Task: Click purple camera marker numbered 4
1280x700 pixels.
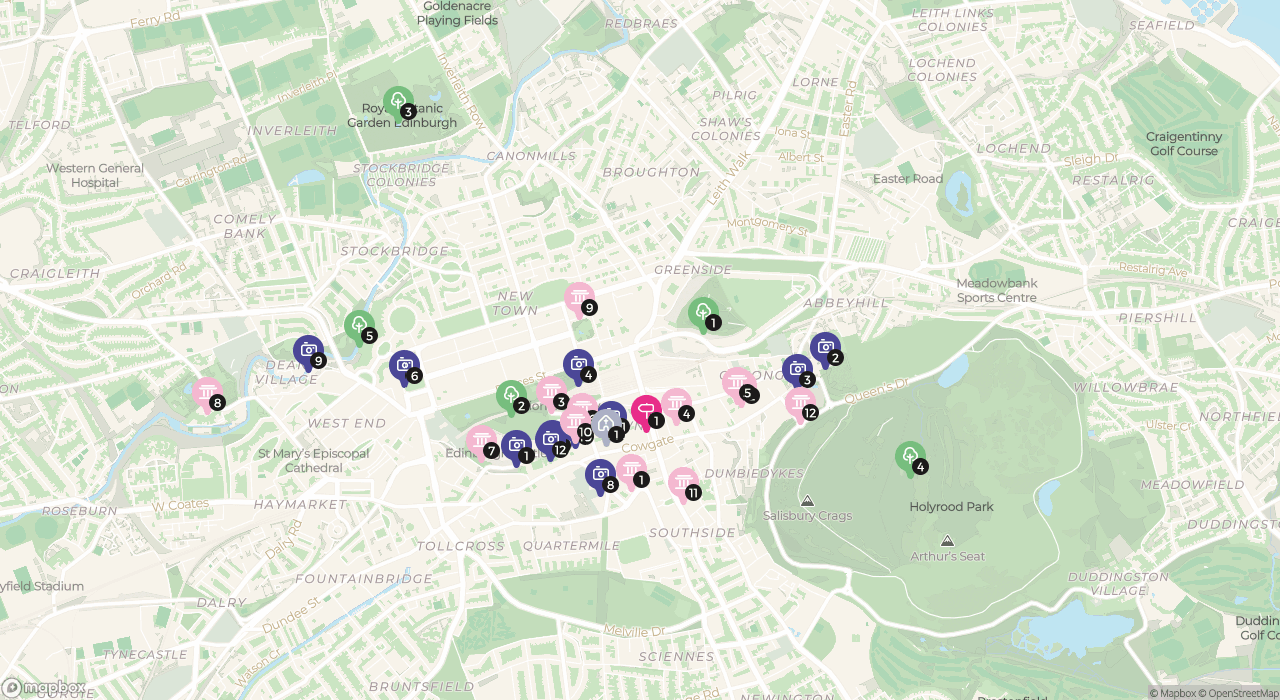Action: click(x=578, y=365)
